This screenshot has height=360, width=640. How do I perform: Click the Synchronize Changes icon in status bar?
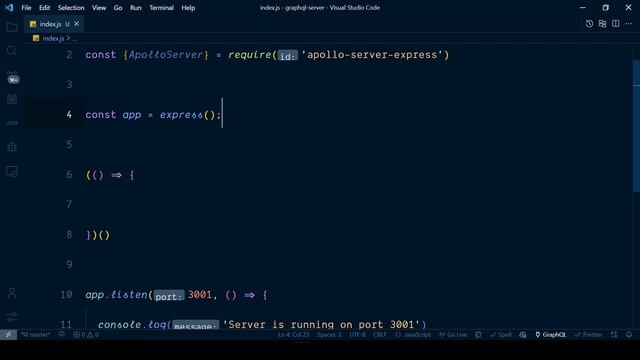[61, 335]
